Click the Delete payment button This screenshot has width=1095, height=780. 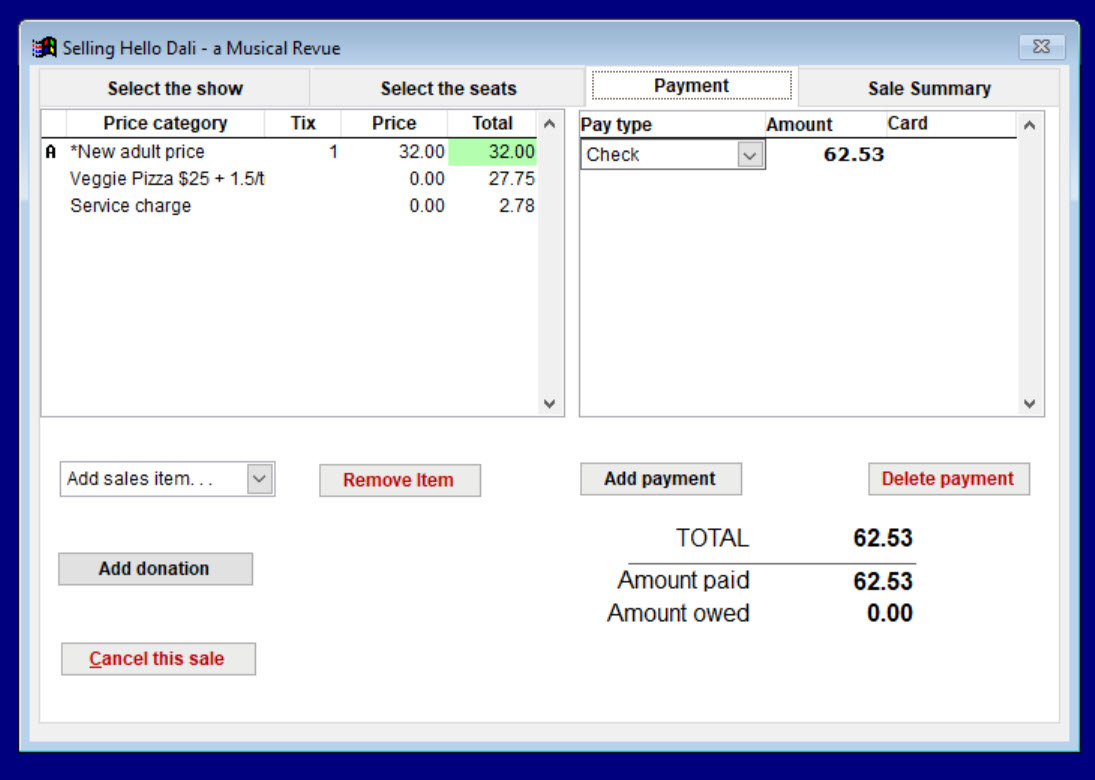[948, 479]
